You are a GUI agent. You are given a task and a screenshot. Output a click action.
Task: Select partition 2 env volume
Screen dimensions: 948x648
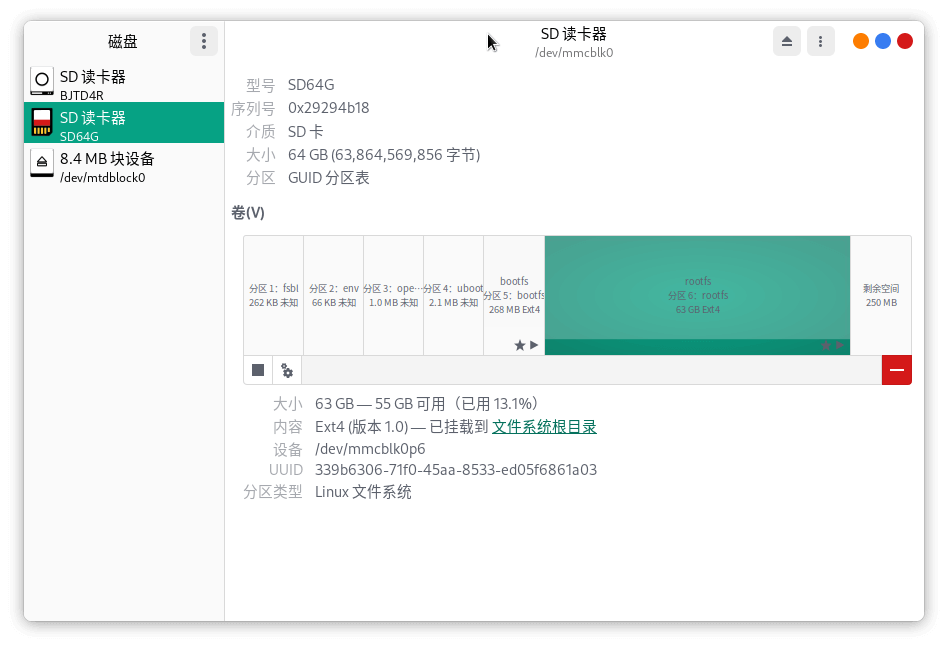334,295
